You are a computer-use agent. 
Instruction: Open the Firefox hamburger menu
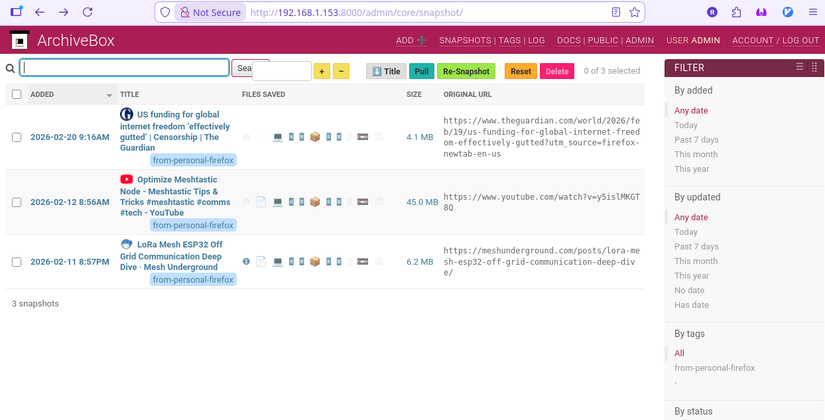(811, 12)
